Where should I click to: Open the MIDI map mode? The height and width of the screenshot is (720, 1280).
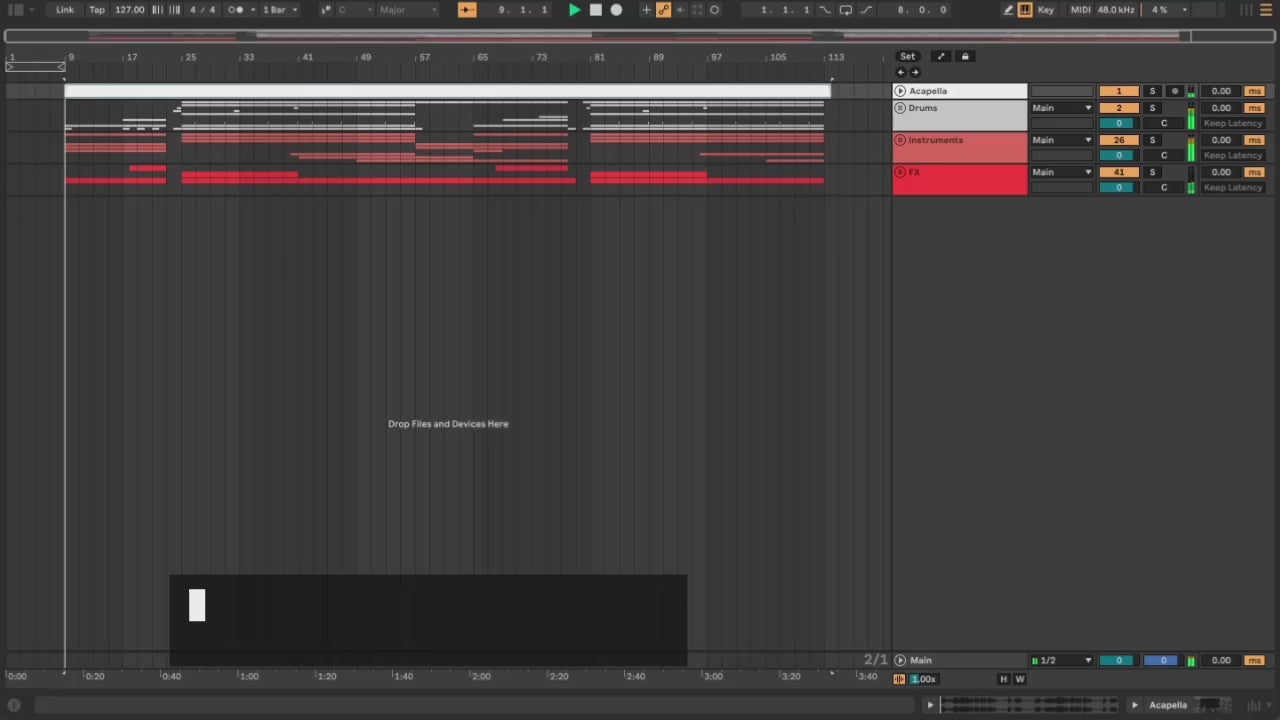pyautogui.click(x=1080, y=10)
